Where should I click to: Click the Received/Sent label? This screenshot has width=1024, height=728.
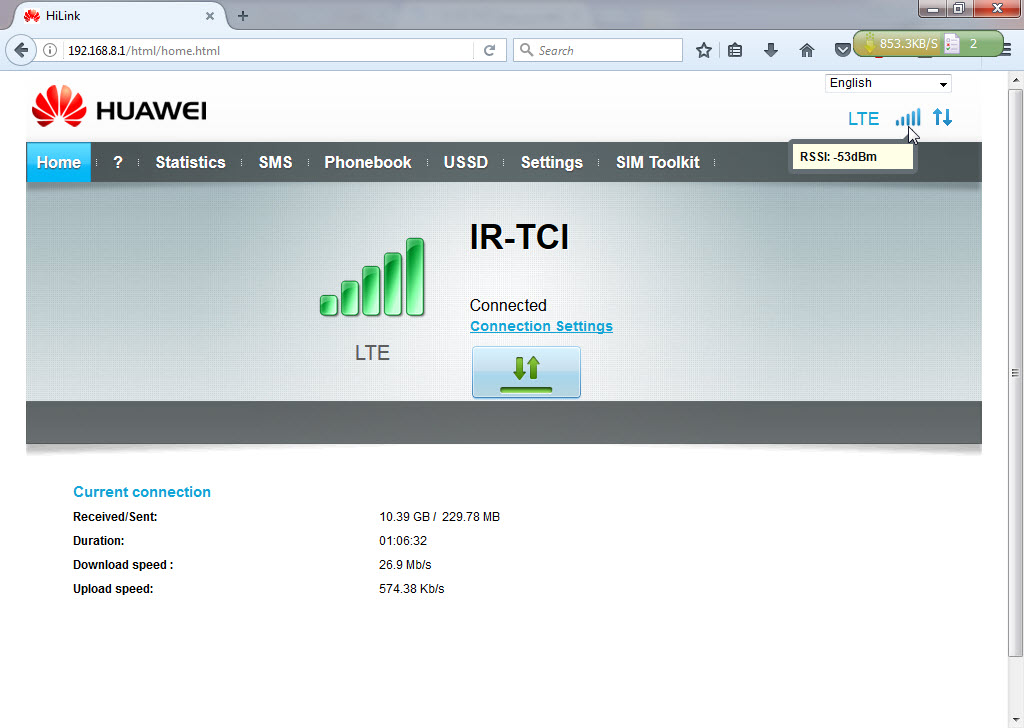(115, 516)
